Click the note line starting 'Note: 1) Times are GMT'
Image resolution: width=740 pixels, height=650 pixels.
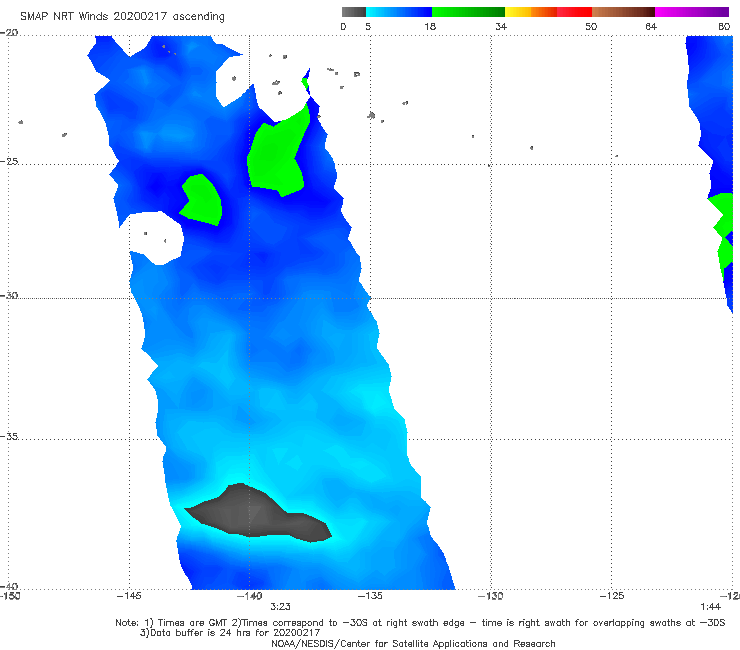(x=420, y=623)
